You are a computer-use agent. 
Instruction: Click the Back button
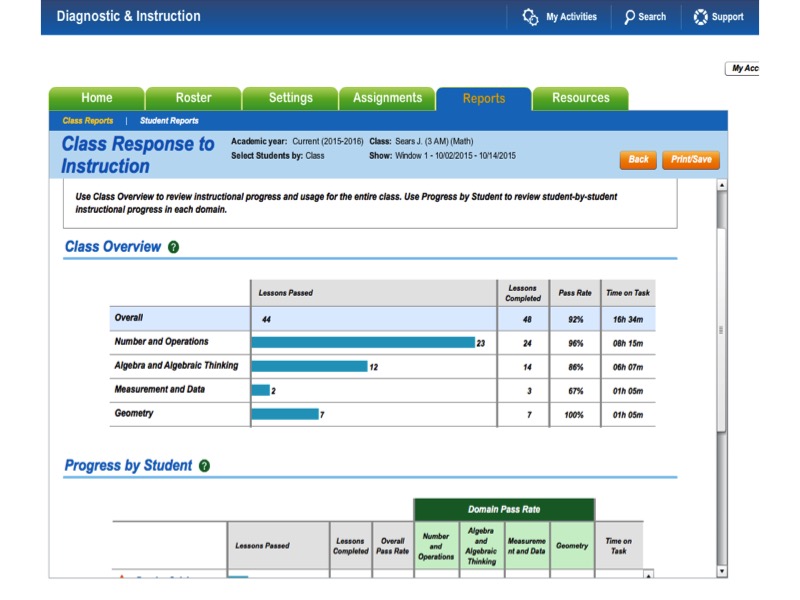tap(638, 160)
